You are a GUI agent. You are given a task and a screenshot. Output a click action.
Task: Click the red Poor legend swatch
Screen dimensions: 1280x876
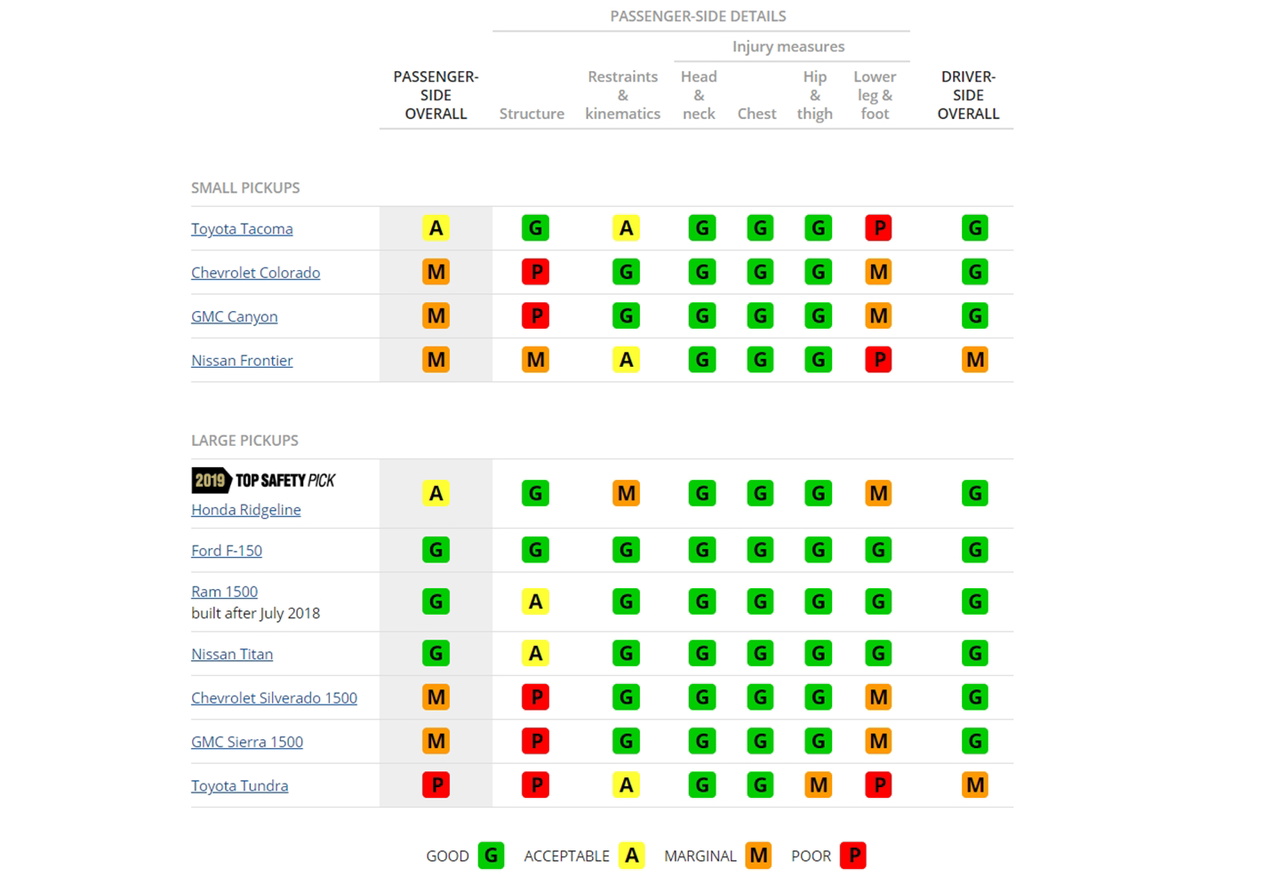click(853, 856)
